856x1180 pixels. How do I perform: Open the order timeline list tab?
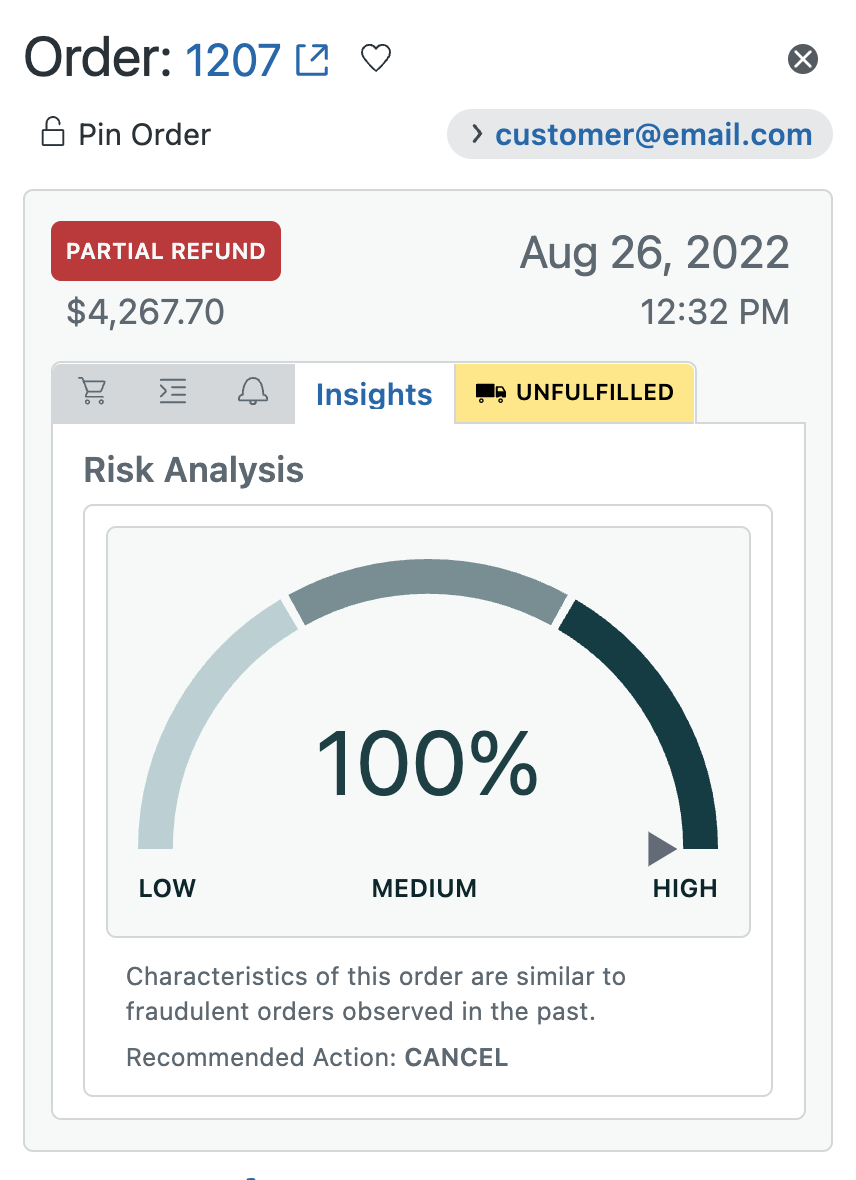click(172, 391)
